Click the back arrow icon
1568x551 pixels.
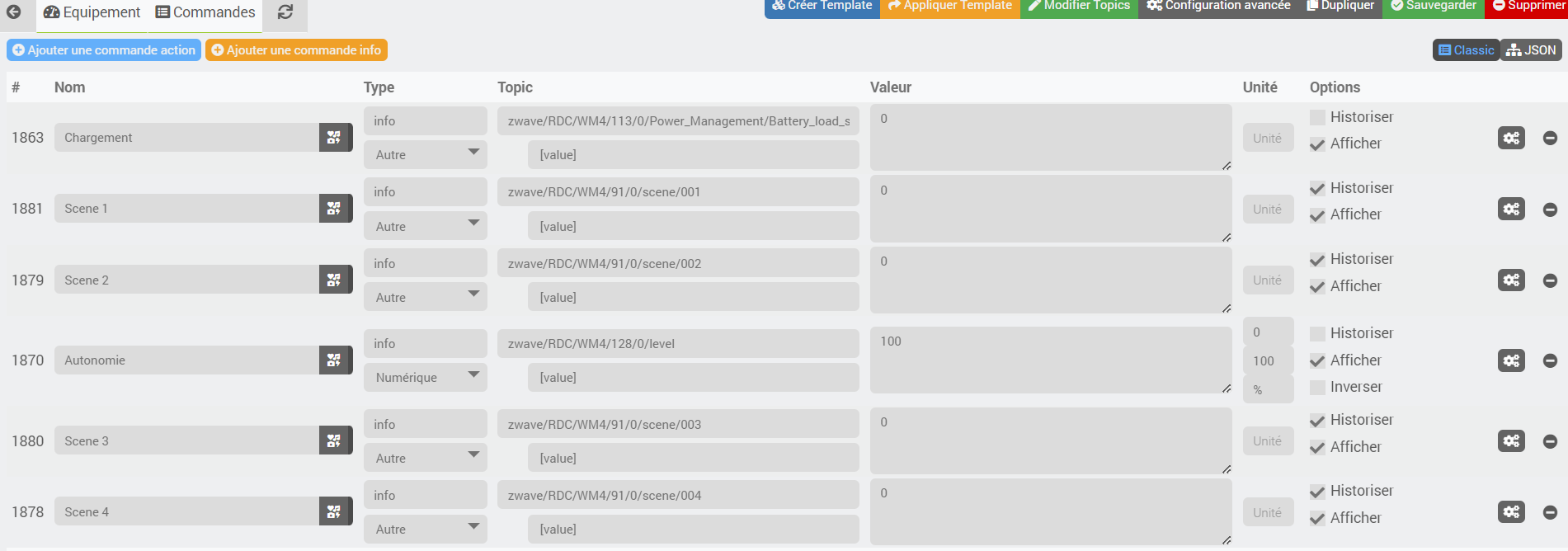pos(13,12)
